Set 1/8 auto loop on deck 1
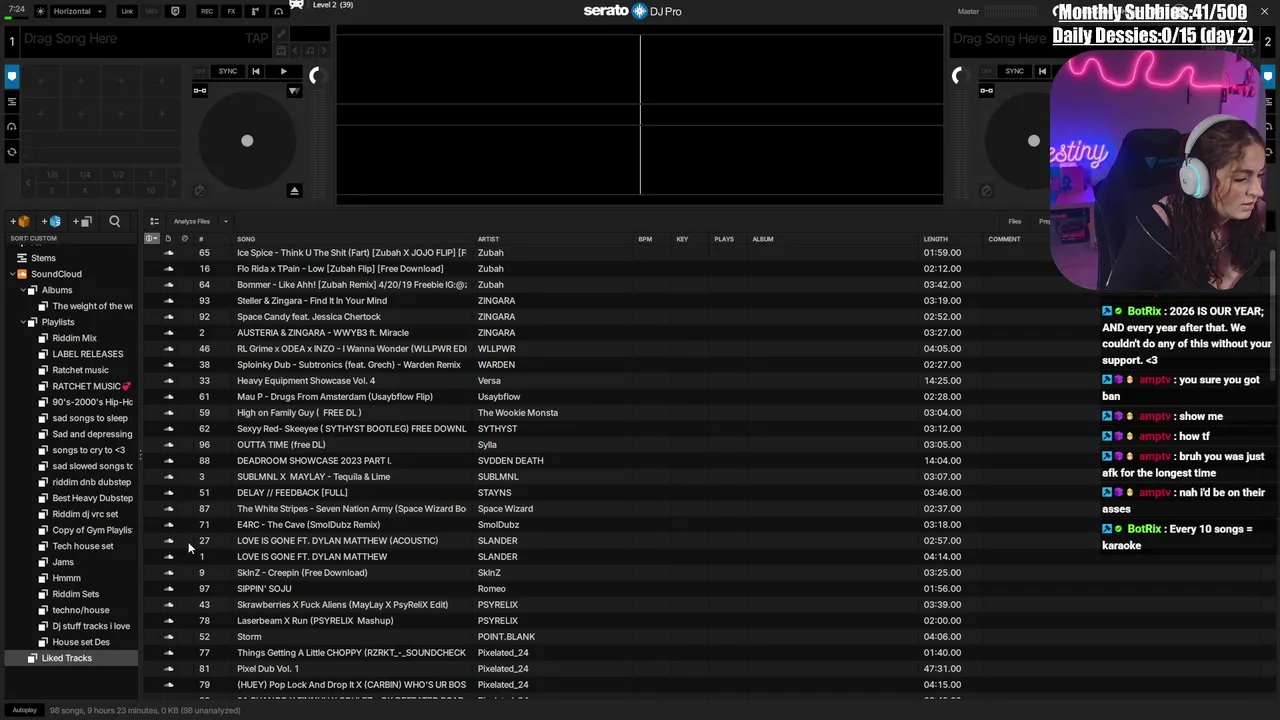The image size is (1280, 720). pos(52,174)
